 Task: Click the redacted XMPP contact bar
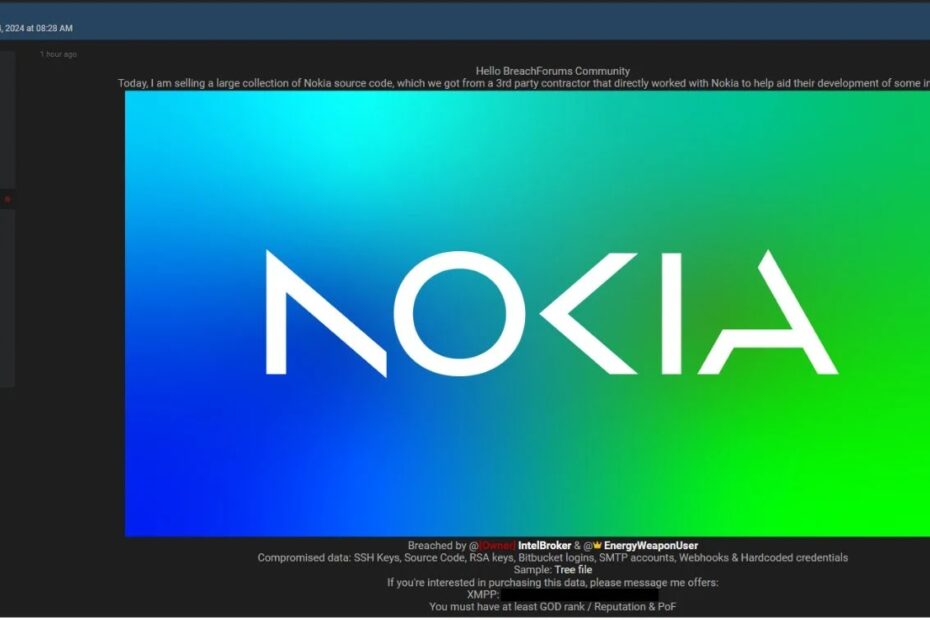[x=579, y=594]
